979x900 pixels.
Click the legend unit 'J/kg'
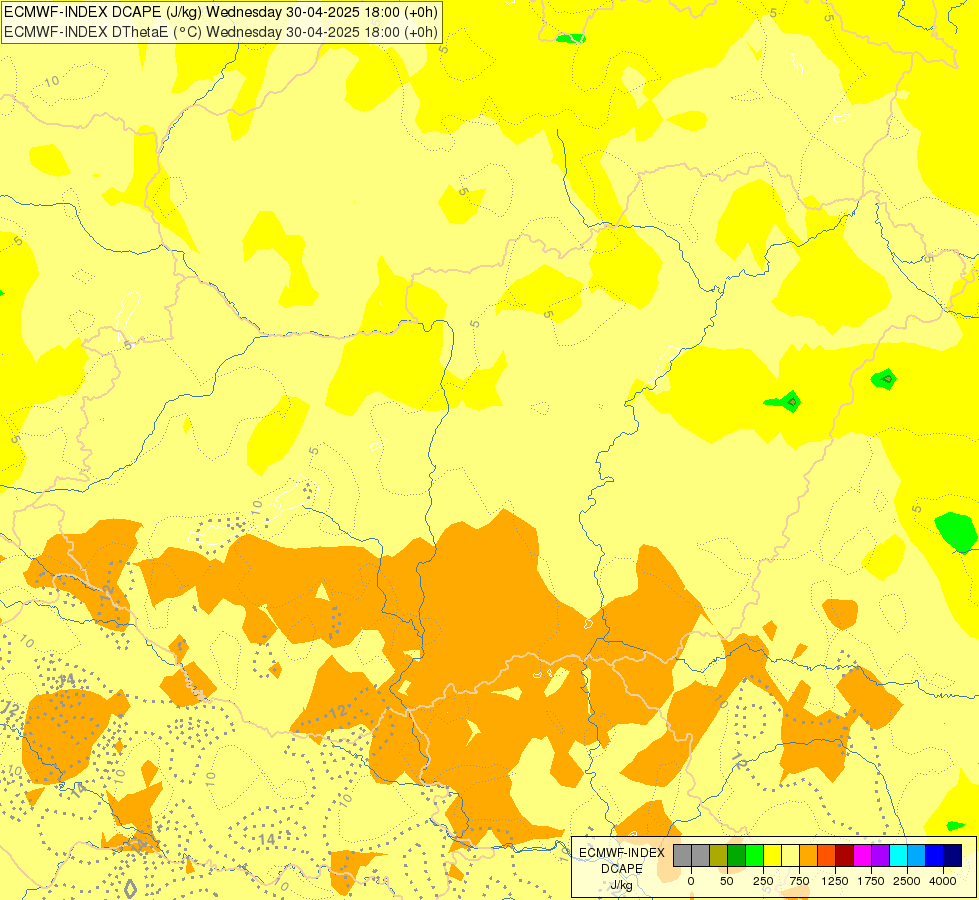point(622,885)
